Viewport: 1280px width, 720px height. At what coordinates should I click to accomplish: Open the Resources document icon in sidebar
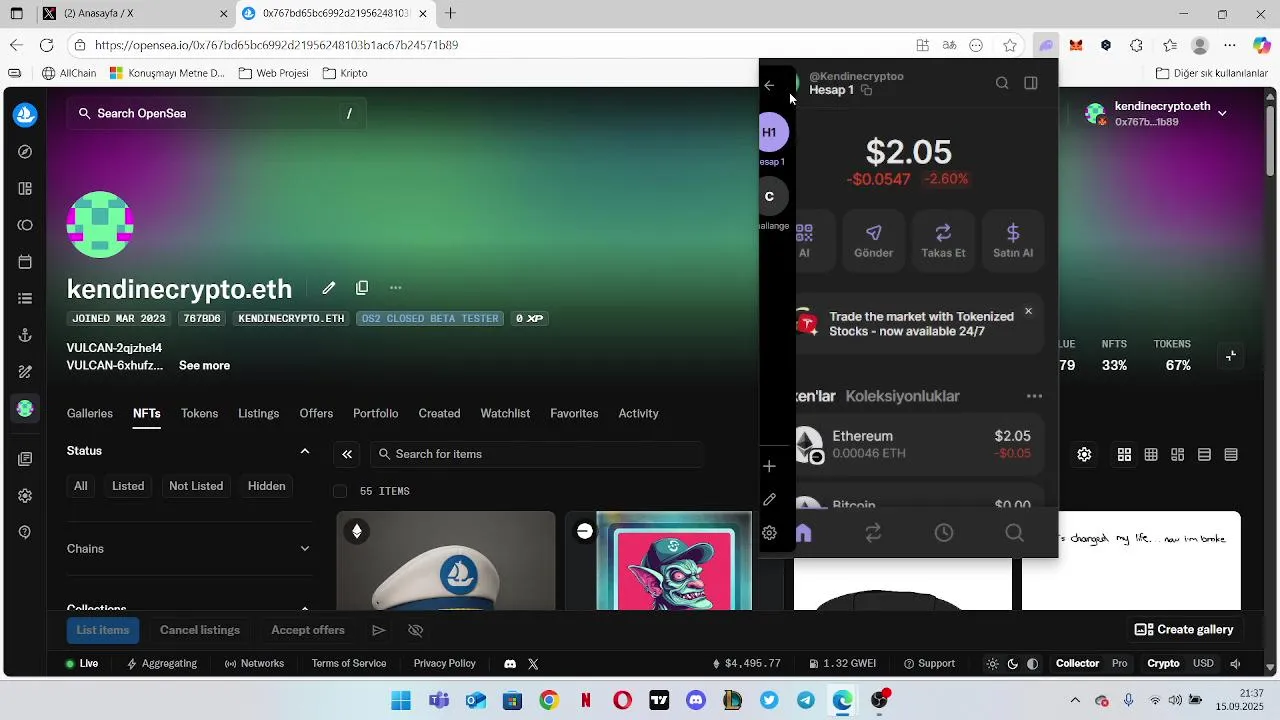(25, 459)
